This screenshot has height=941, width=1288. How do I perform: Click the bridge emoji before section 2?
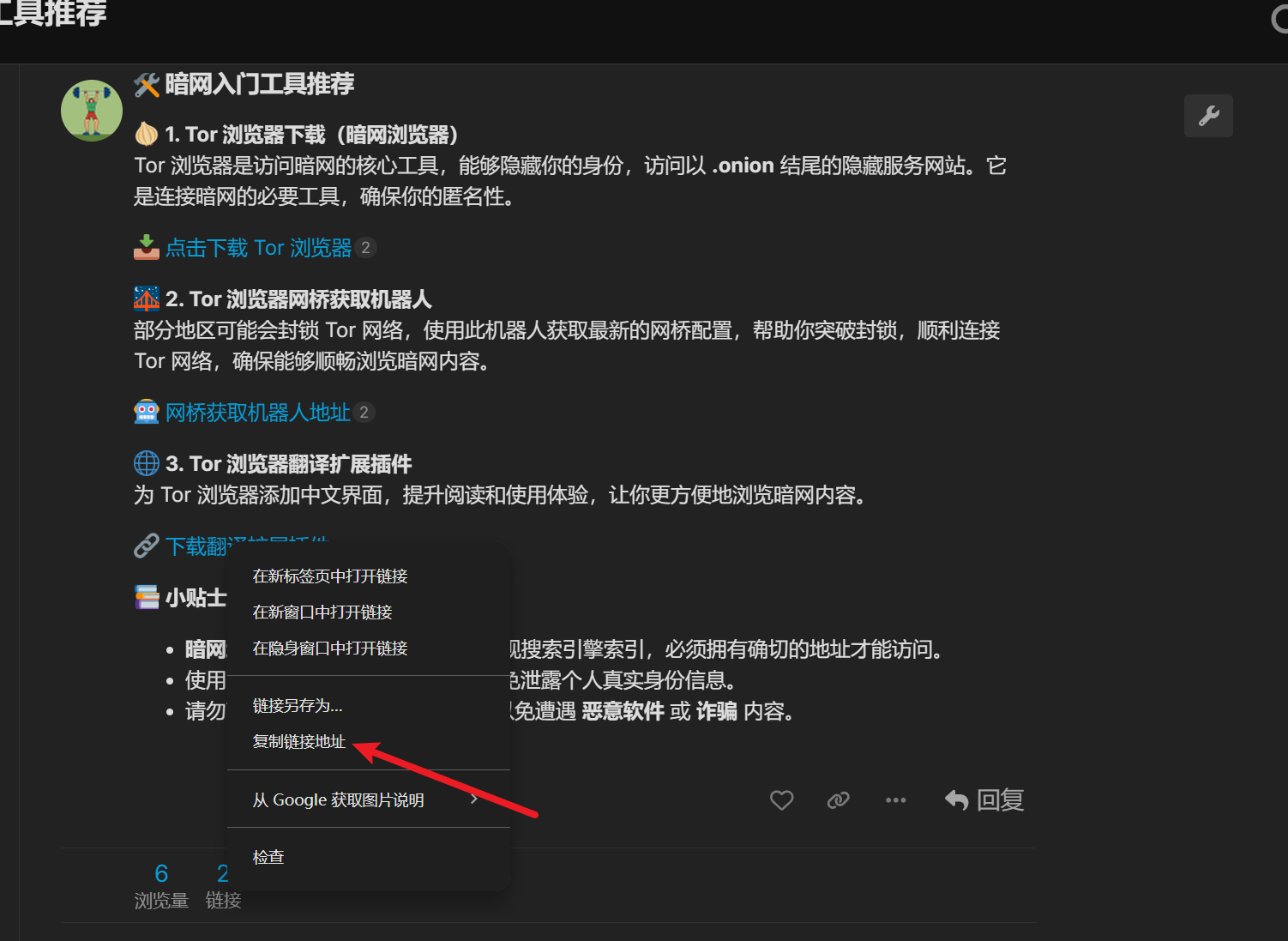click(x=147, y=299)
